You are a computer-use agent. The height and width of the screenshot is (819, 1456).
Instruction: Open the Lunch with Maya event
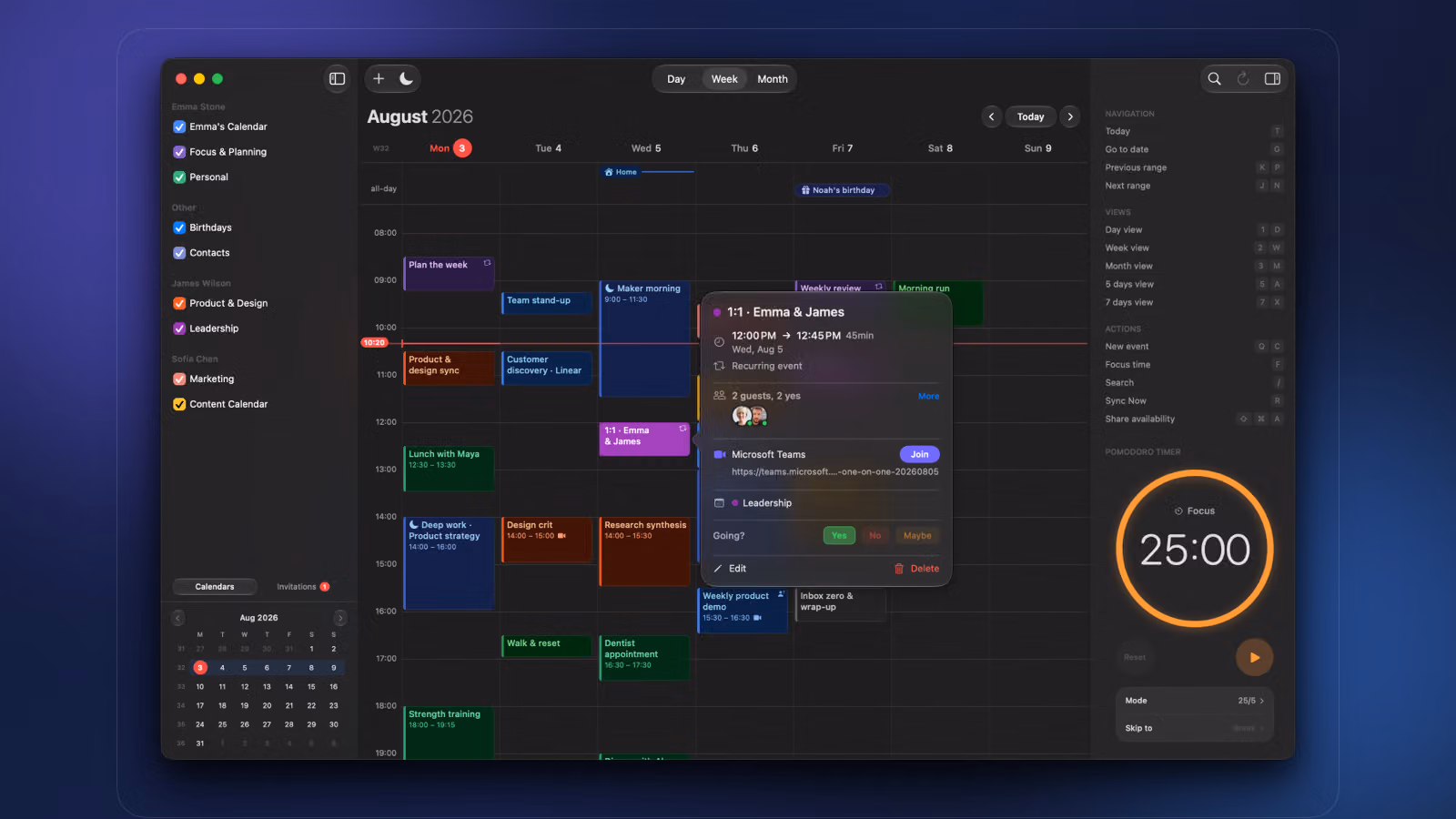pos(449,469)
